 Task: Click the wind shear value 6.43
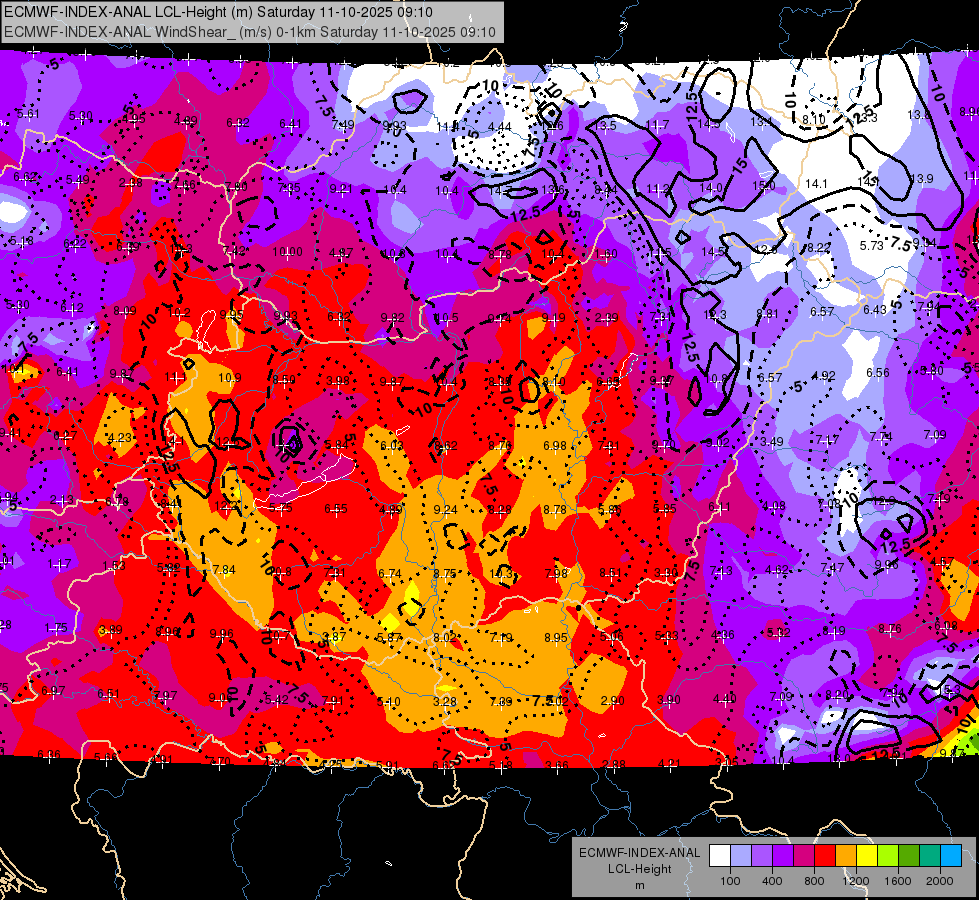875,309
